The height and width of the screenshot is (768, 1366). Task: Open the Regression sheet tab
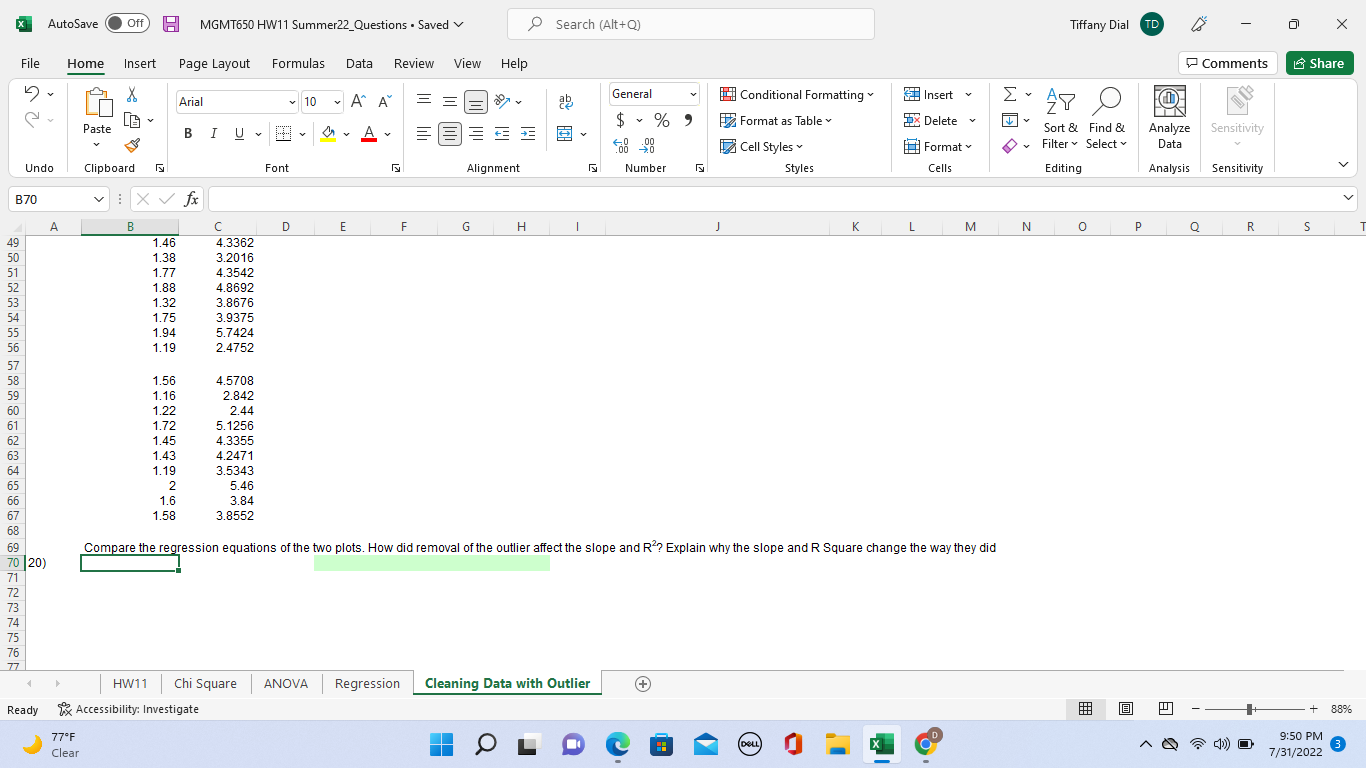[367, 684]
